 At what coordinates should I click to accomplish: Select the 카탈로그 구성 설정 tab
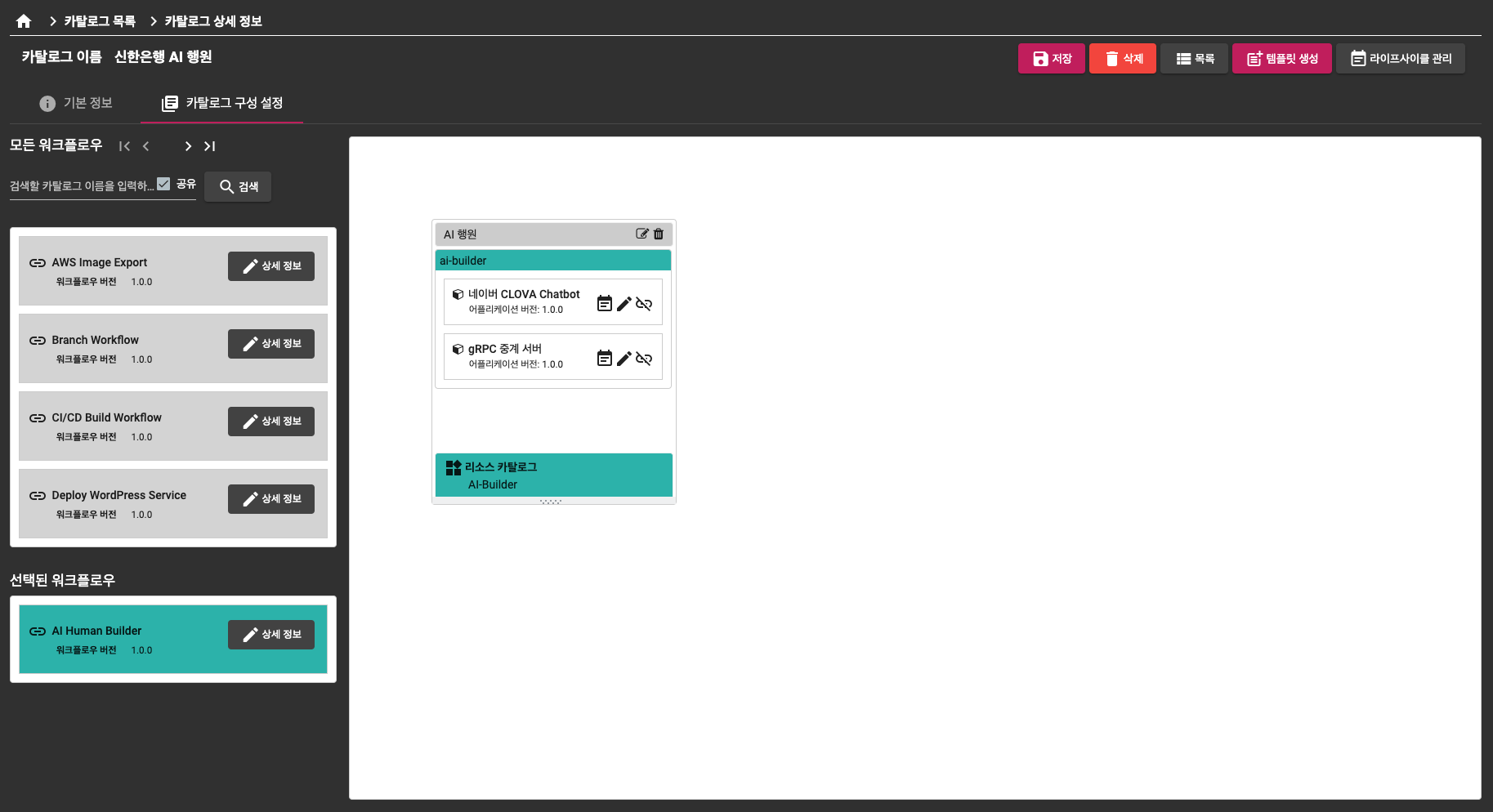tap(222, 103)
